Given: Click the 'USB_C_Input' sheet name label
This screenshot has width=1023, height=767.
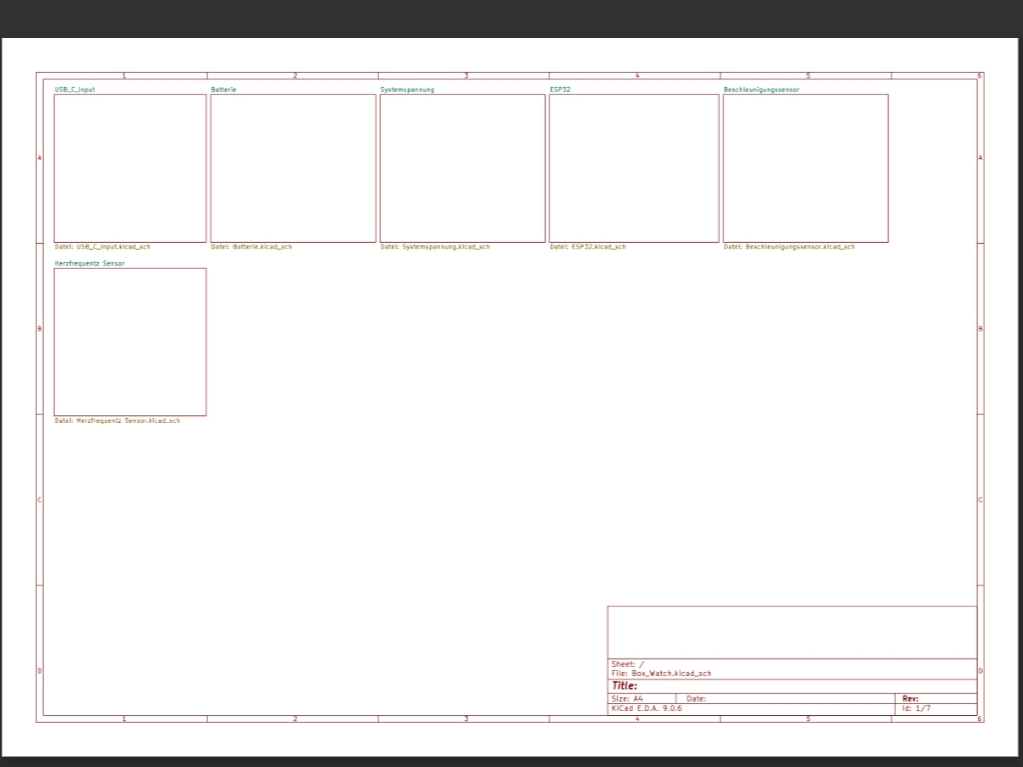Looking at the screenshot, I should tap(75, 90).
